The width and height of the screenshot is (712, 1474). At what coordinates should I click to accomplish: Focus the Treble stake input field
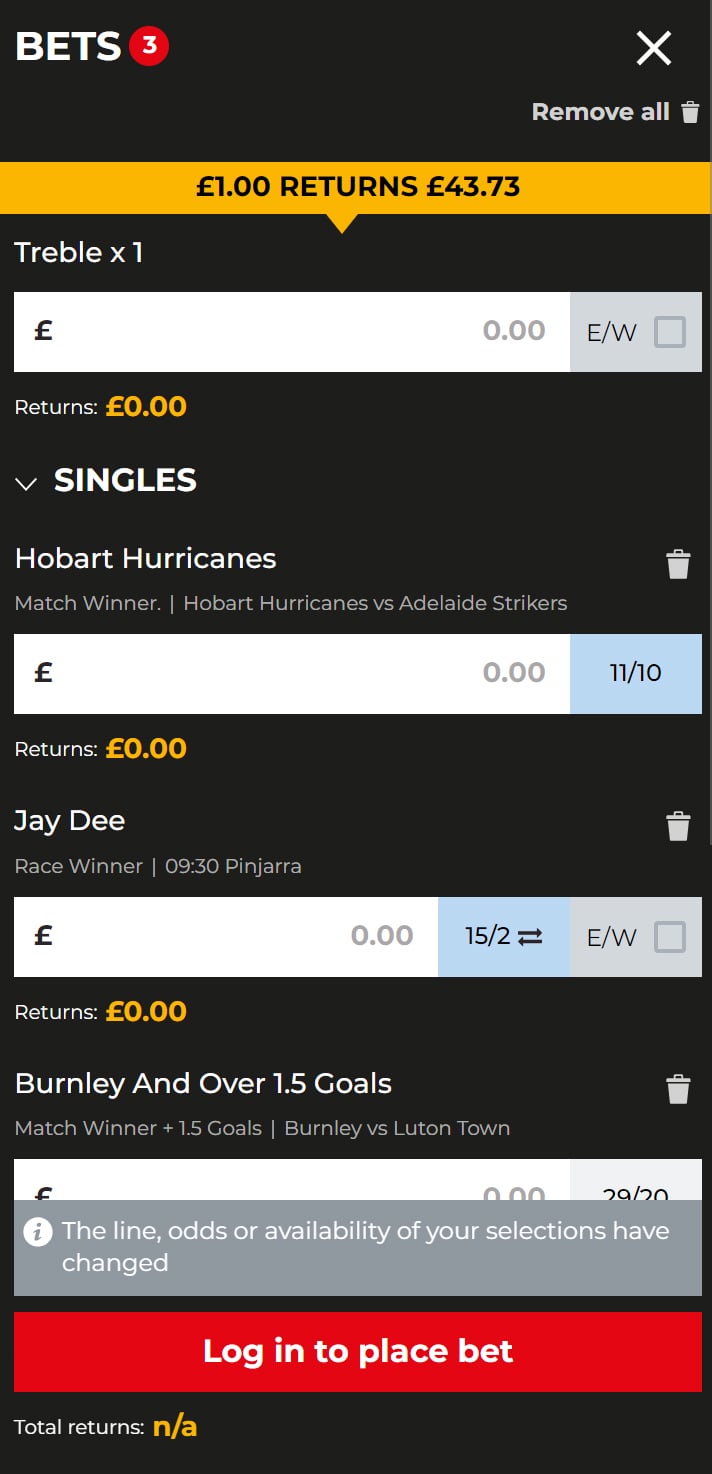292,332
